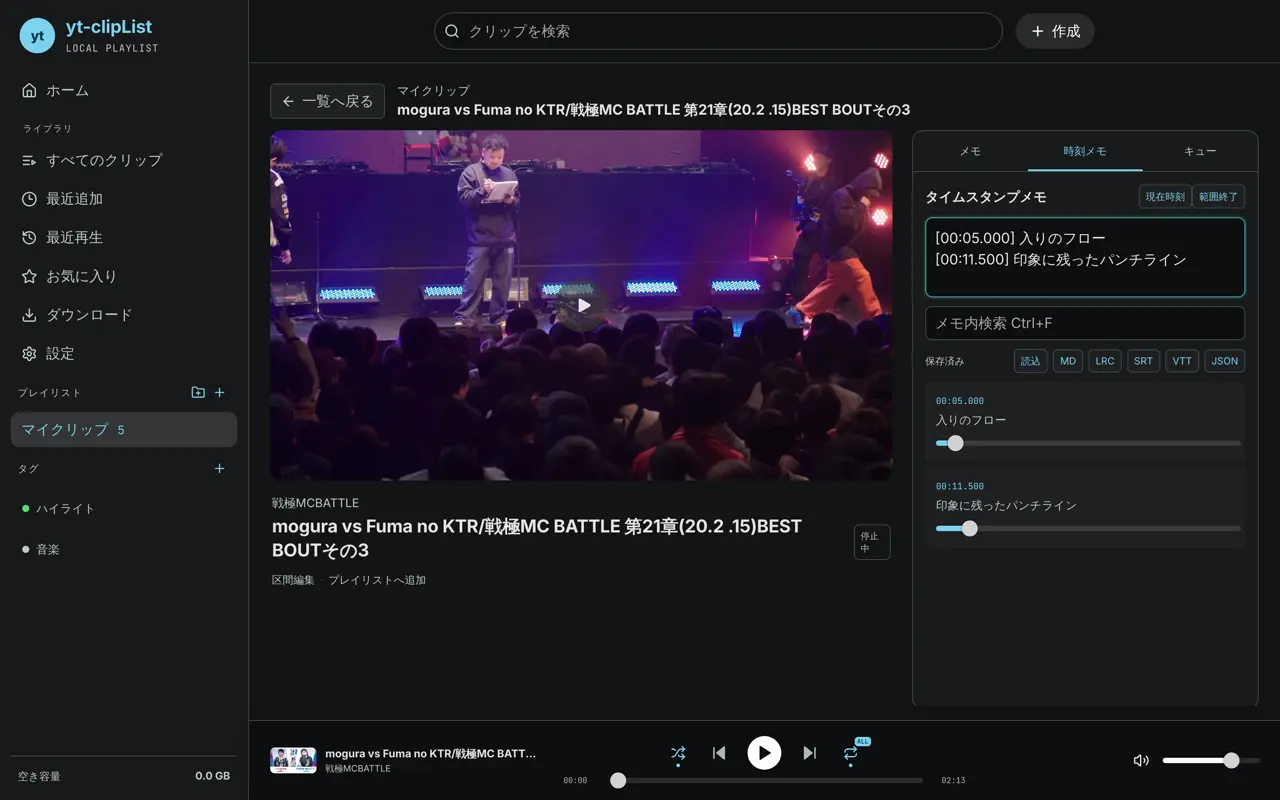1280x800 pixels.
Task: Go back with 一覧へ戻る button
Action: tap(328, 101)
